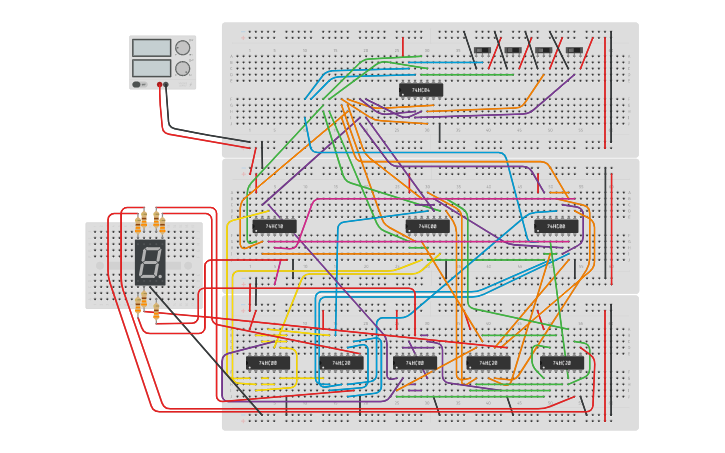
Task: Select the 74HC04 inverter chip
Action: [x=421, y=90]
